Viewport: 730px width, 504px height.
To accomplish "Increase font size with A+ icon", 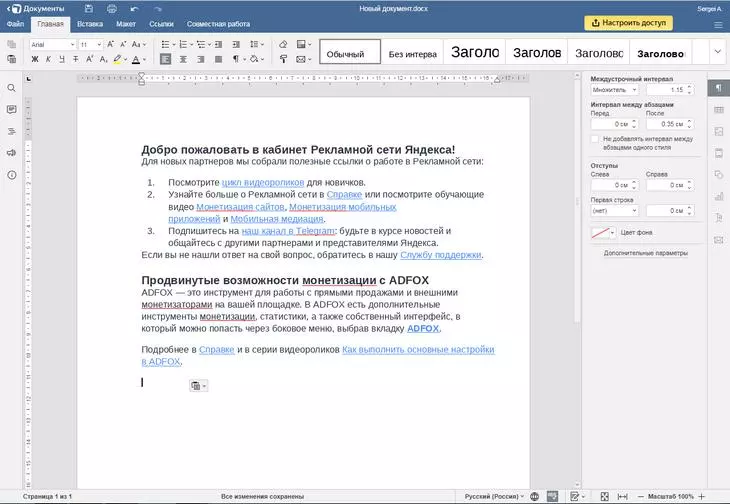I will pyautogui.click(x=110, y=44).
